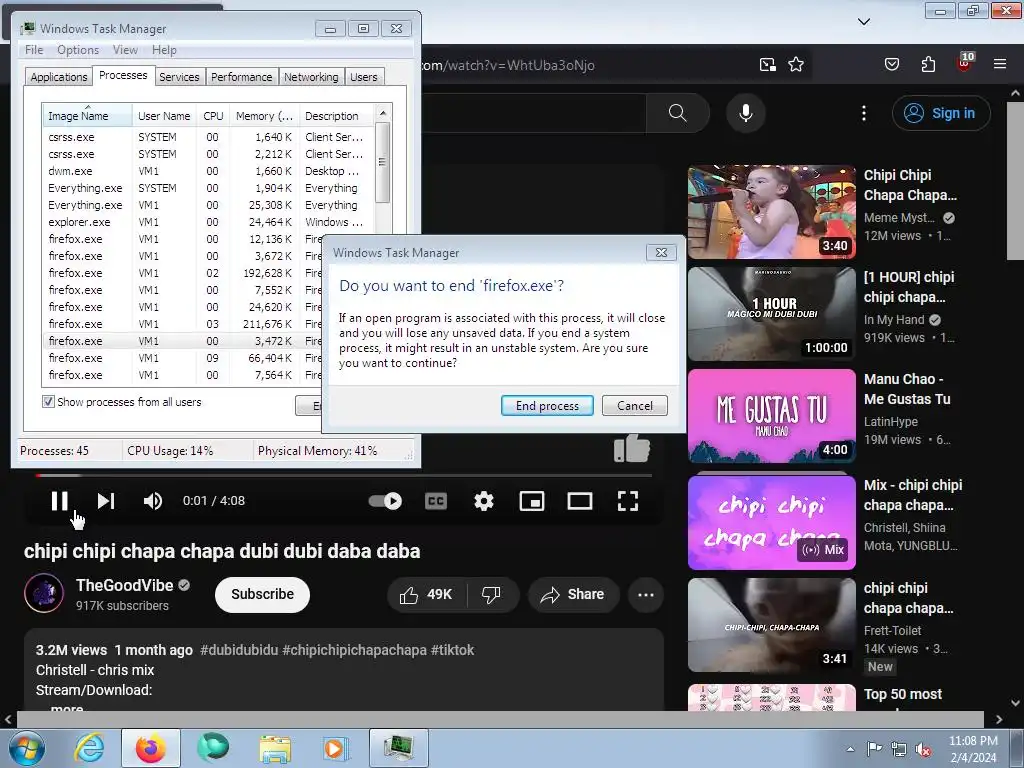The image size is (1024, 768).
Task: Click picture-in-picture icon in address bar
Action: (768, 65)
